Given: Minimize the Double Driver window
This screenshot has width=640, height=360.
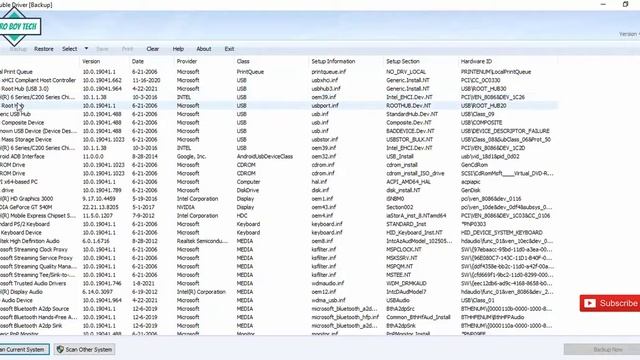Looking at the screenshot, I should coord(603,4).
